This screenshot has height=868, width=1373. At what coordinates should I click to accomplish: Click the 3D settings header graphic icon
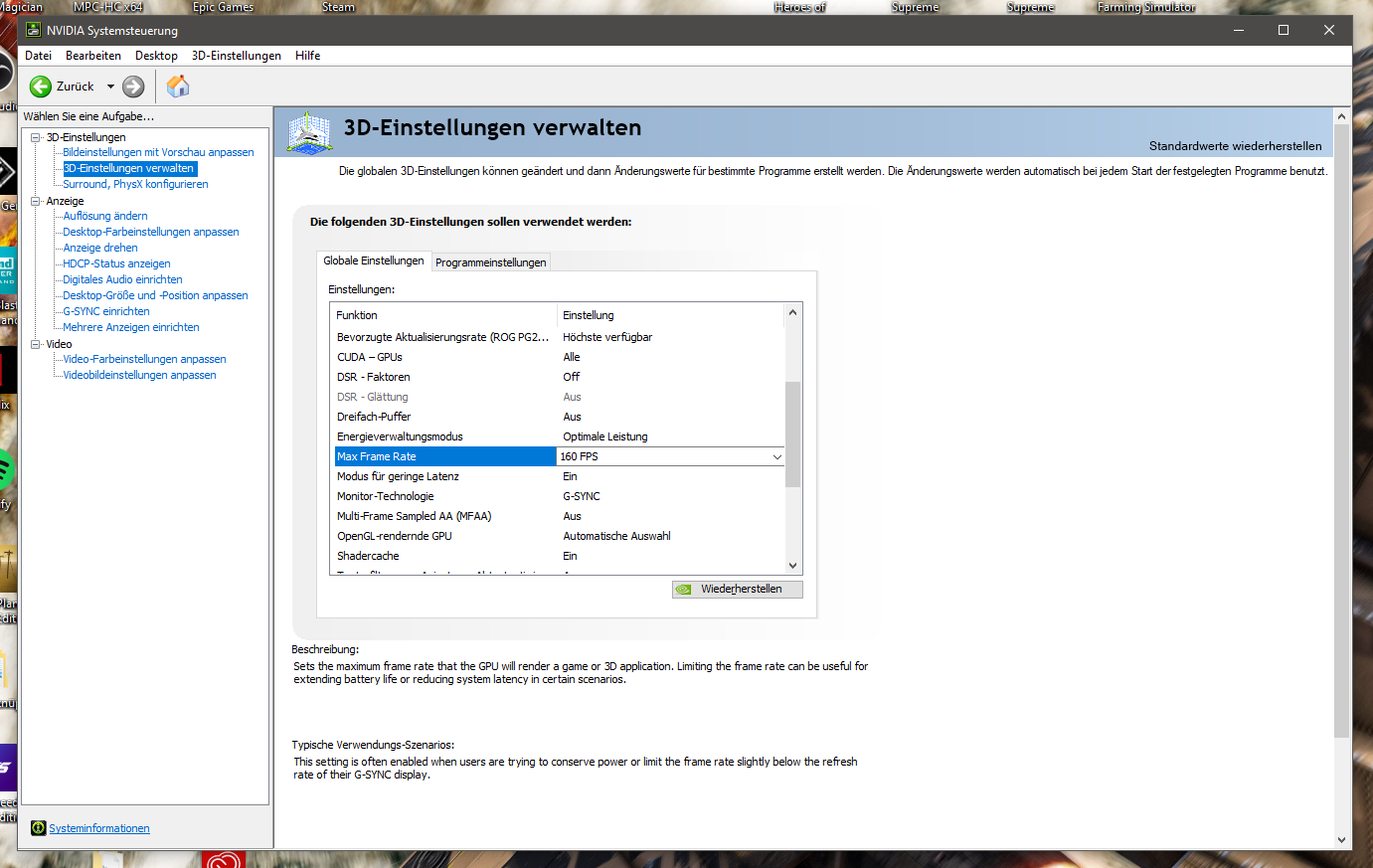point(309,132)
